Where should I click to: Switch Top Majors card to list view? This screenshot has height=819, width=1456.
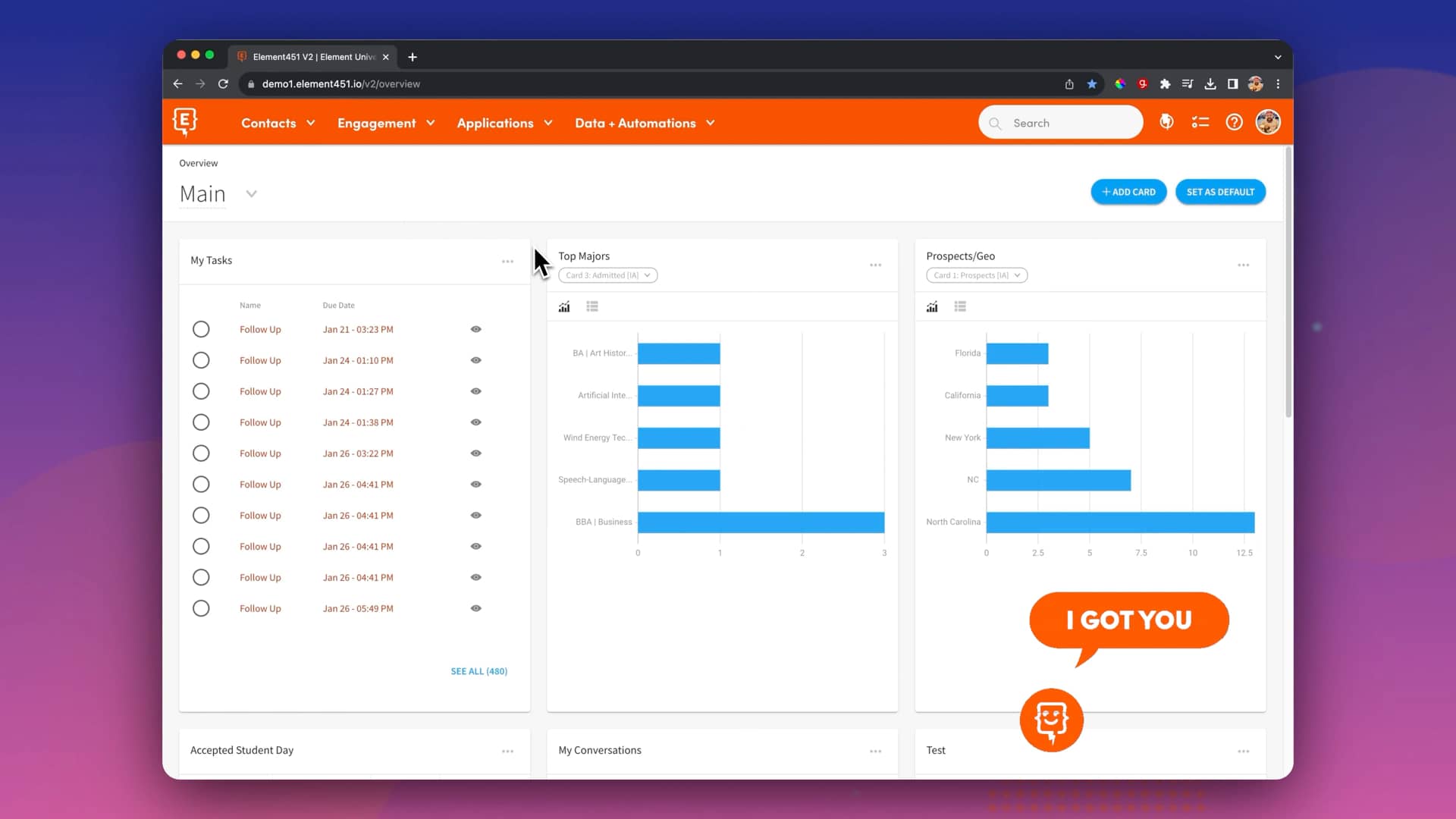tap(592, 306)
